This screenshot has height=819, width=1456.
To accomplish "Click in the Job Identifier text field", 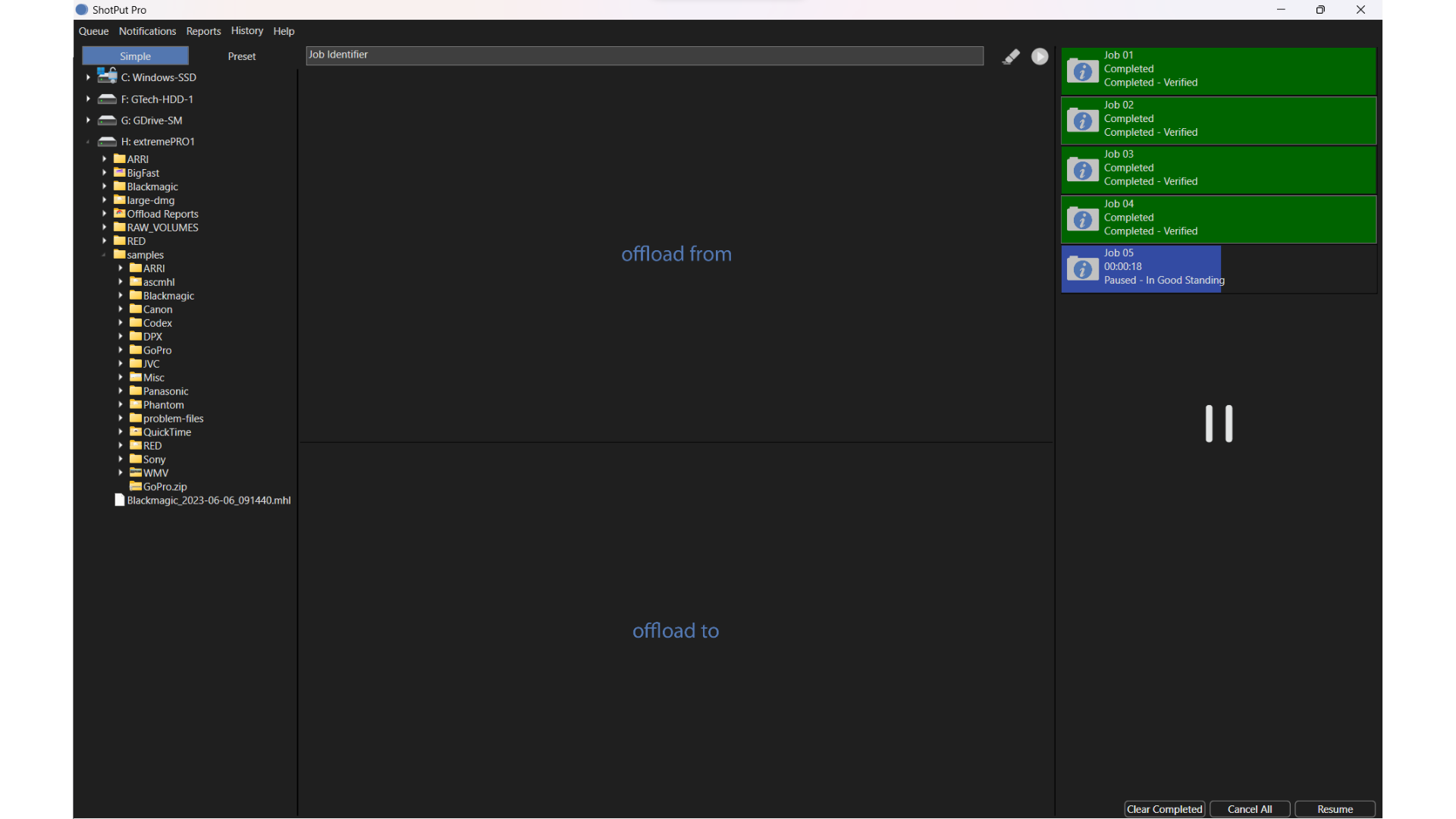I will pyautogui.click(x=645, y=55).
